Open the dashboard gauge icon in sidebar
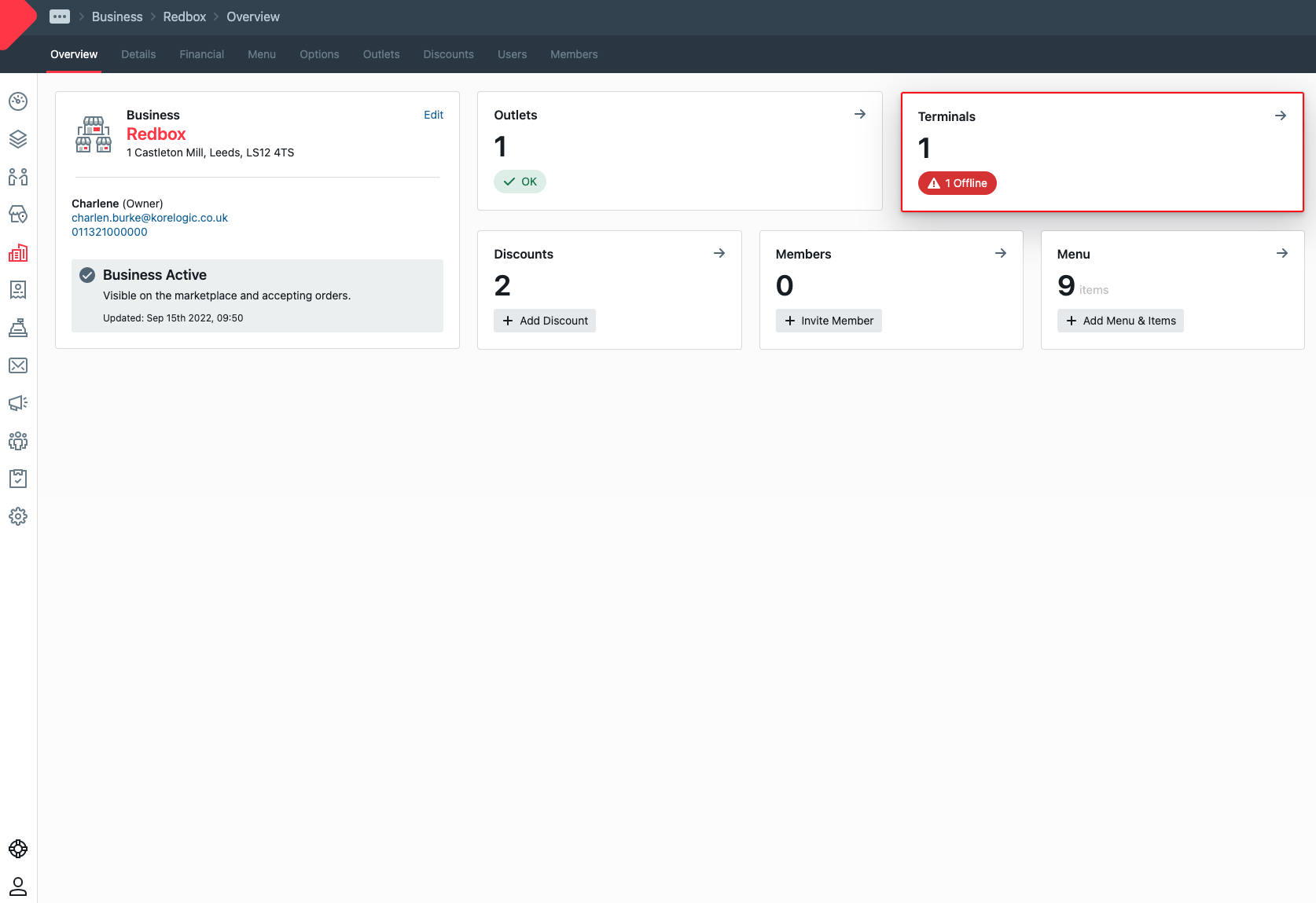Screen dimensions: 1316x903 [x=18, y=101]
